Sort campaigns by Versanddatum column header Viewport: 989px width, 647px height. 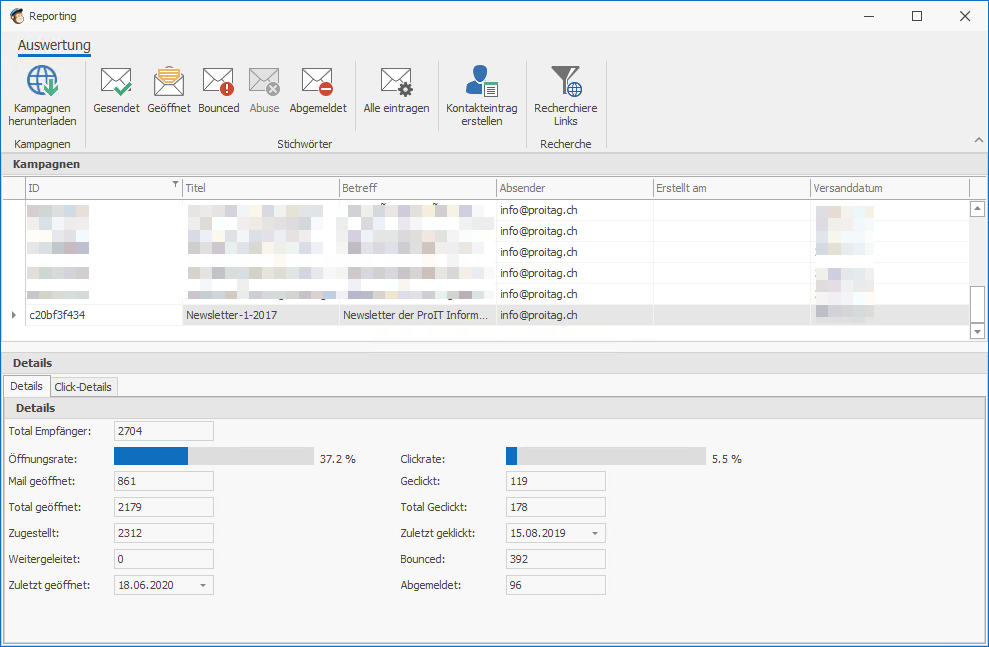[x=889, y=188]
